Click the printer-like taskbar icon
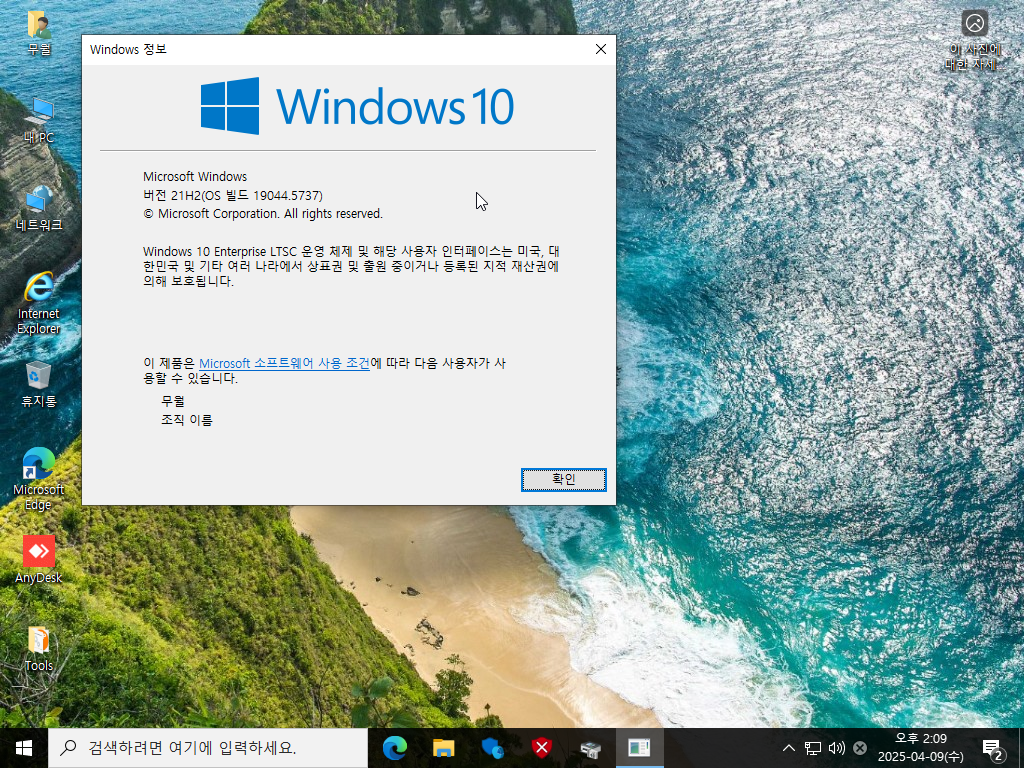The width and height of the screenshot is (1024, 768). pos(590,748)
